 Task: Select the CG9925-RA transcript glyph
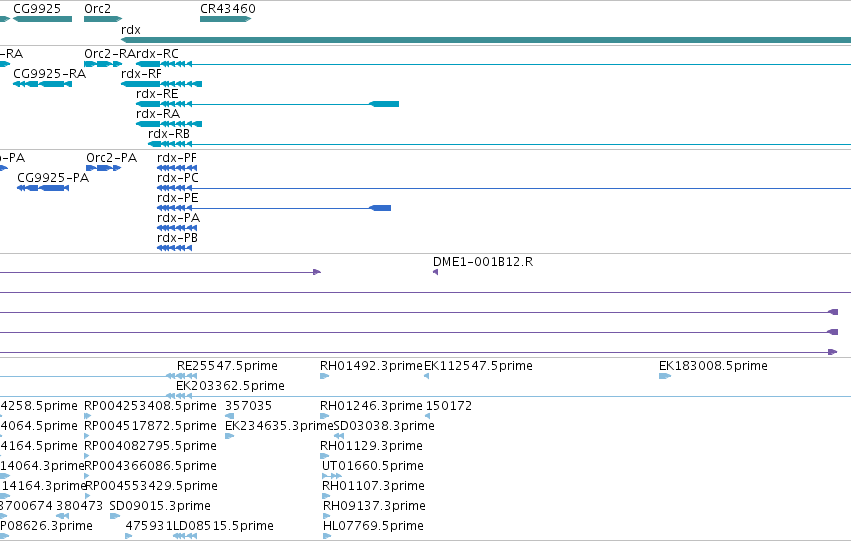pos(42,84)
